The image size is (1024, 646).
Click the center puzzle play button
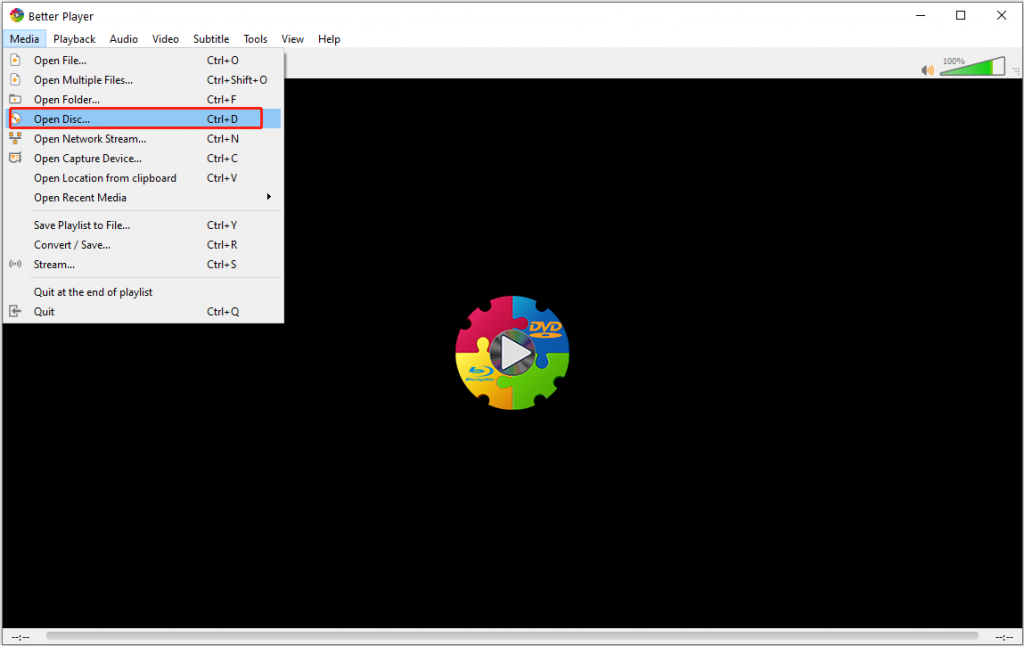[513, 353]
